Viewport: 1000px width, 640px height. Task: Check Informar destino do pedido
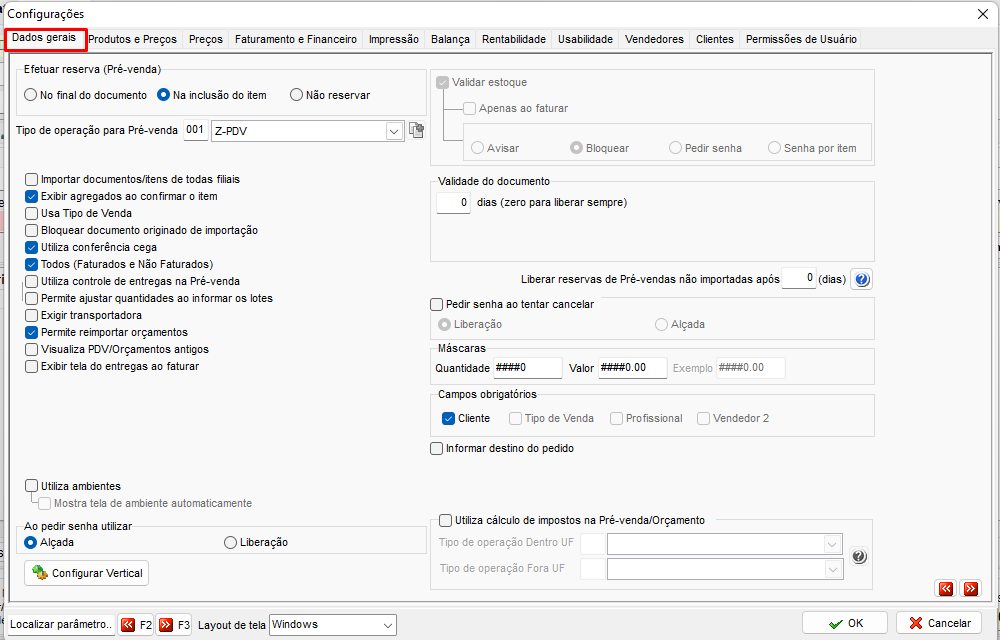pos(437,449)
